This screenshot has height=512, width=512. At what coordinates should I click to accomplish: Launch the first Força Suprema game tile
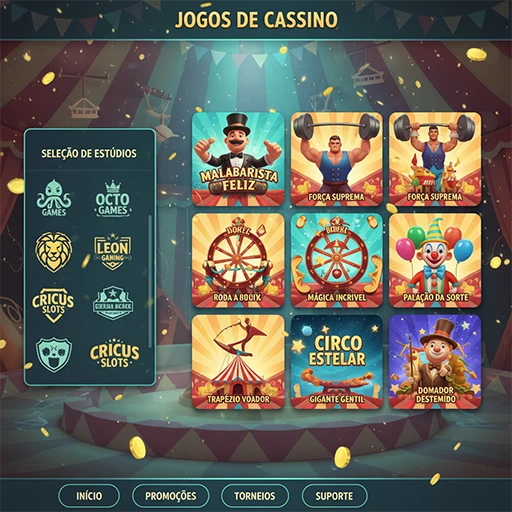coord(336,159)
